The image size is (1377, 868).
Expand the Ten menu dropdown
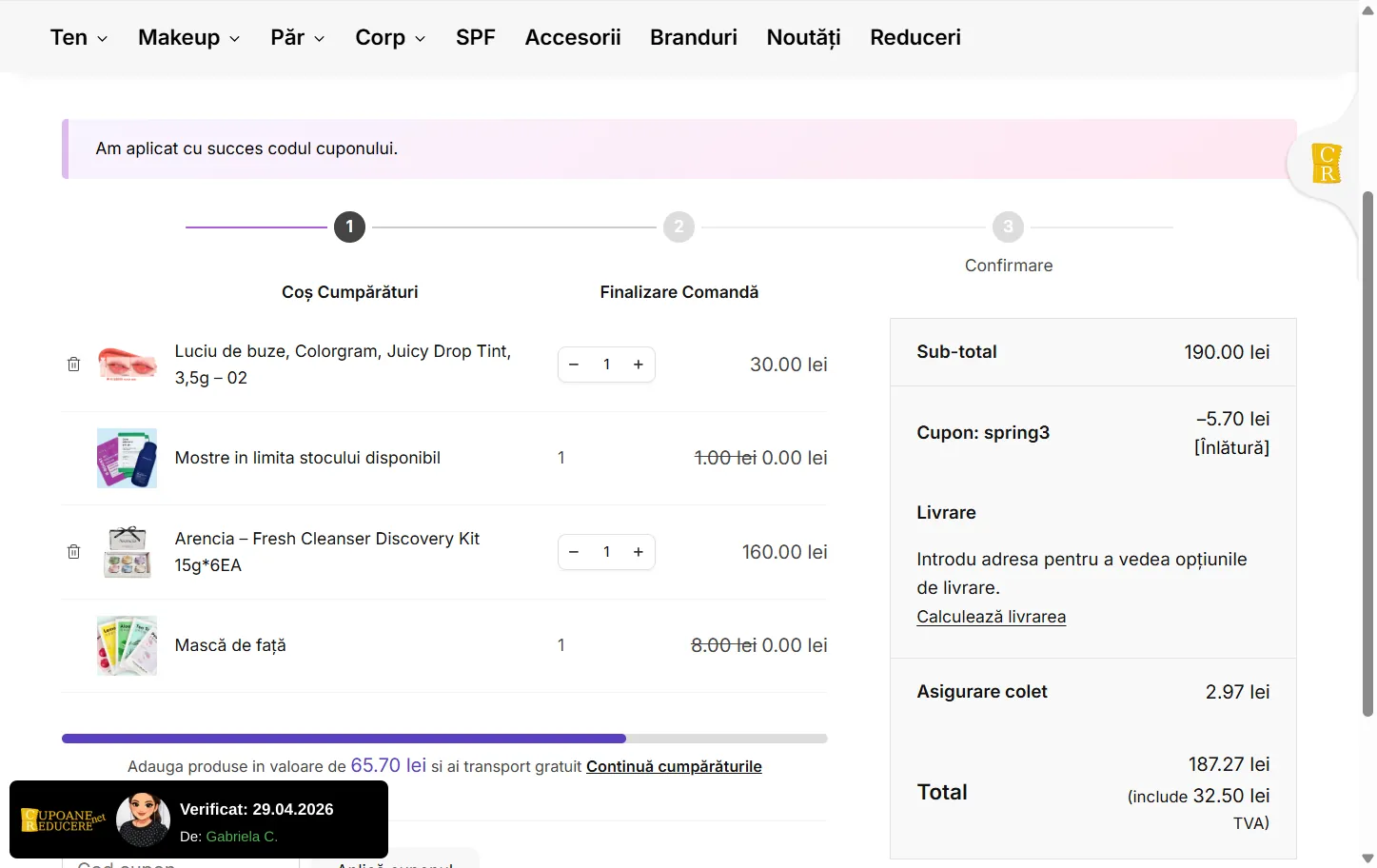[x=78, y=37]
